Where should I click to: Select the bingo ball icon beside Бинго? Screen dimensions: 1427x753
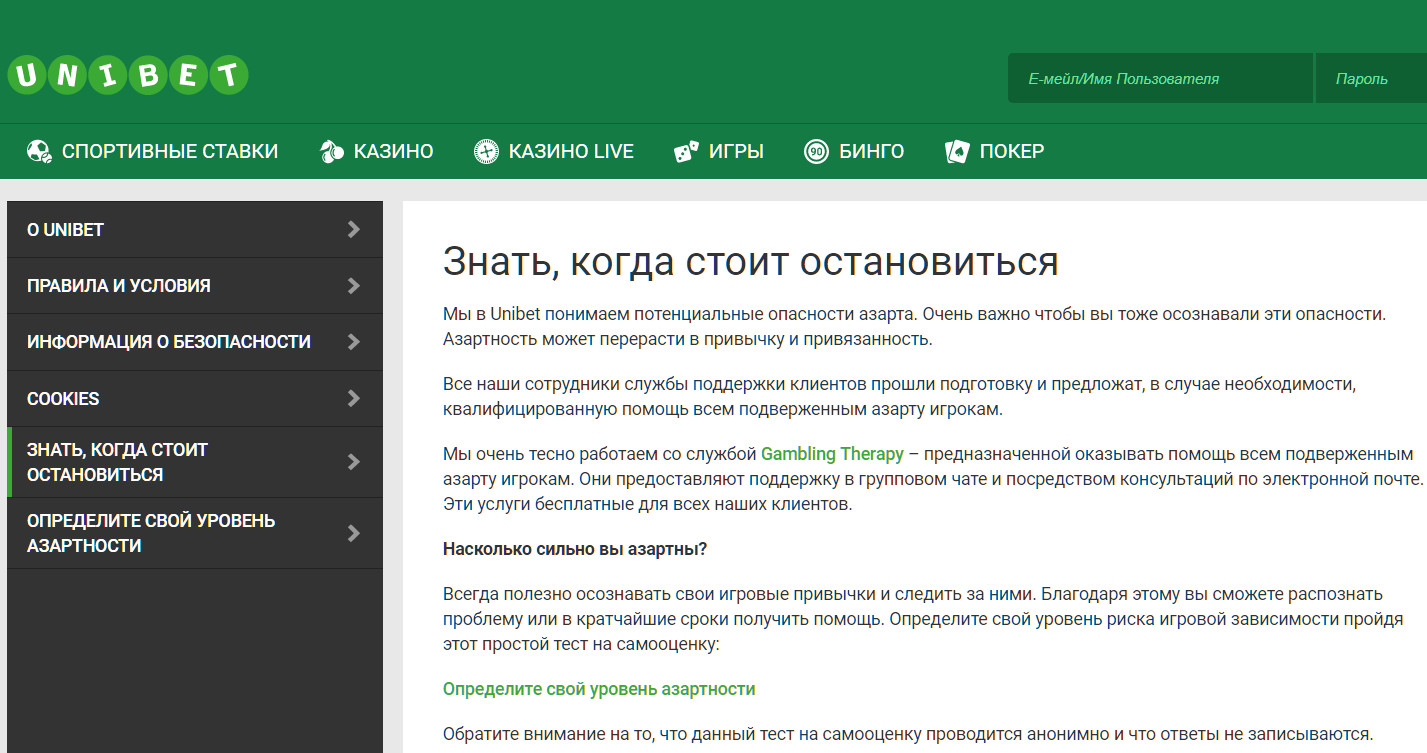point(817,150)
